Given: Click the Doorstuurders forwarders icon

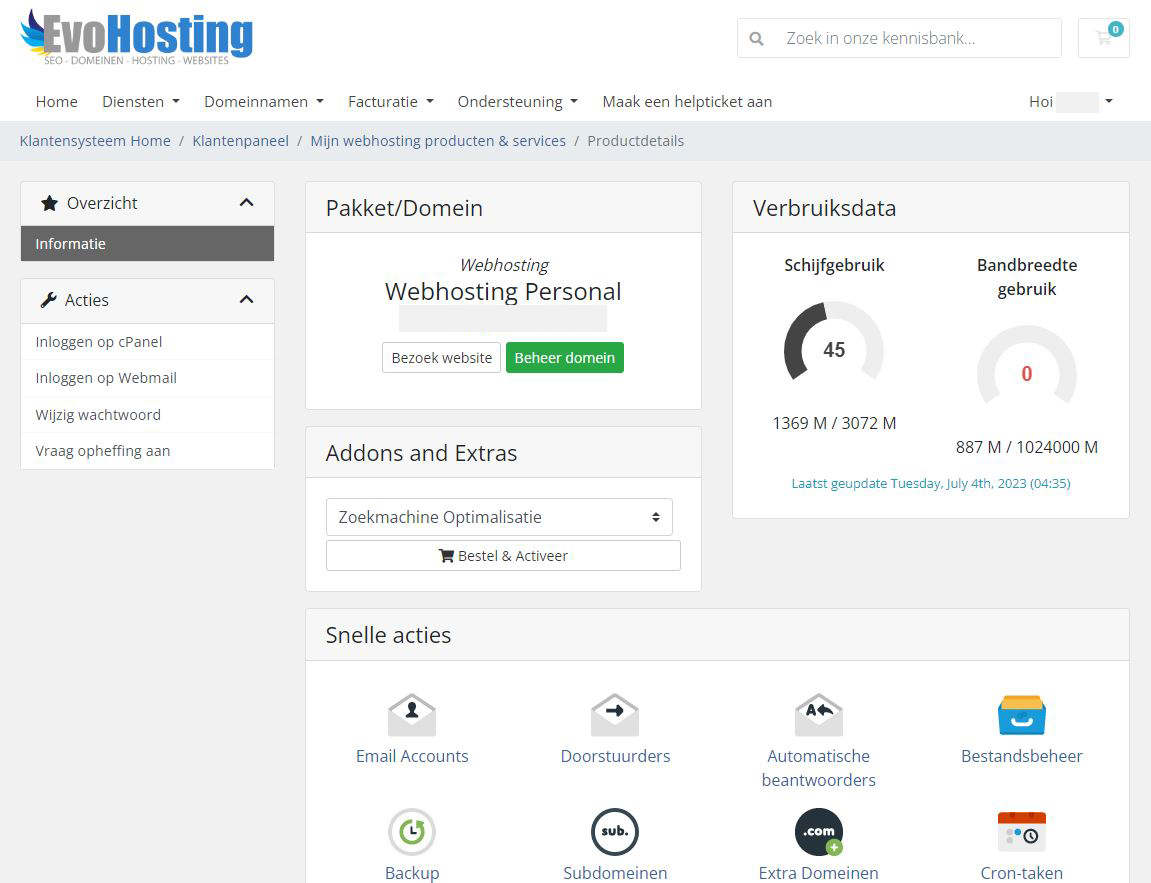Looking at the screenshot, I should (x=615, y=715).
